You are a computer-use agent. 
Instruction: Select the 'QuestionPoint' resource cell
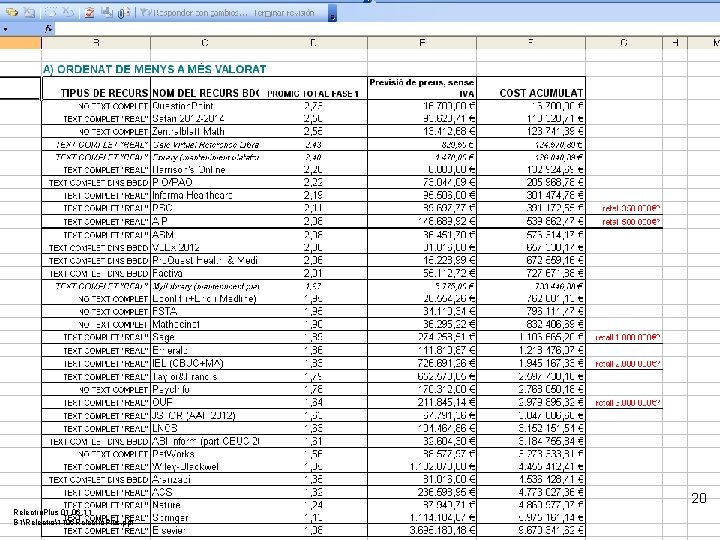[205, 106]
